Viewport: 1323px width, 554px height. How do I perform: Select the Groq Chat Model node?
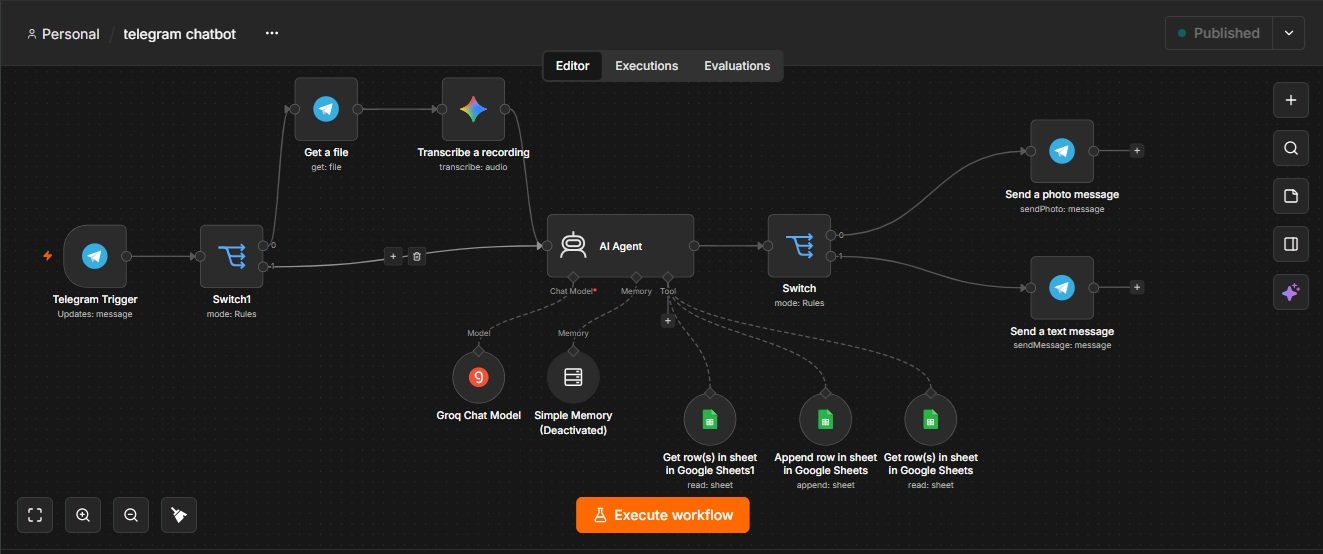(x=479, y=377)
